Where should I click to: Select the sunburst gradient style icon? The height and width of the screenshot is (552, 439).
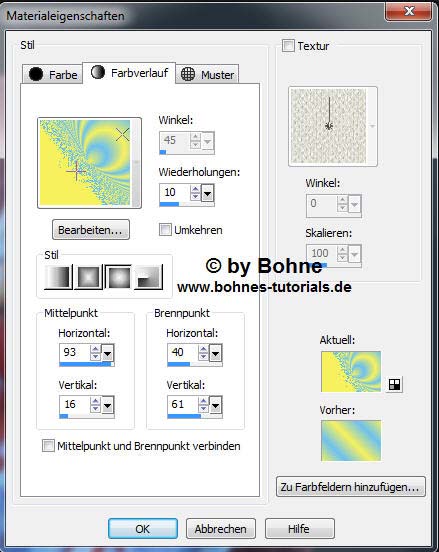tap(119, 277)
